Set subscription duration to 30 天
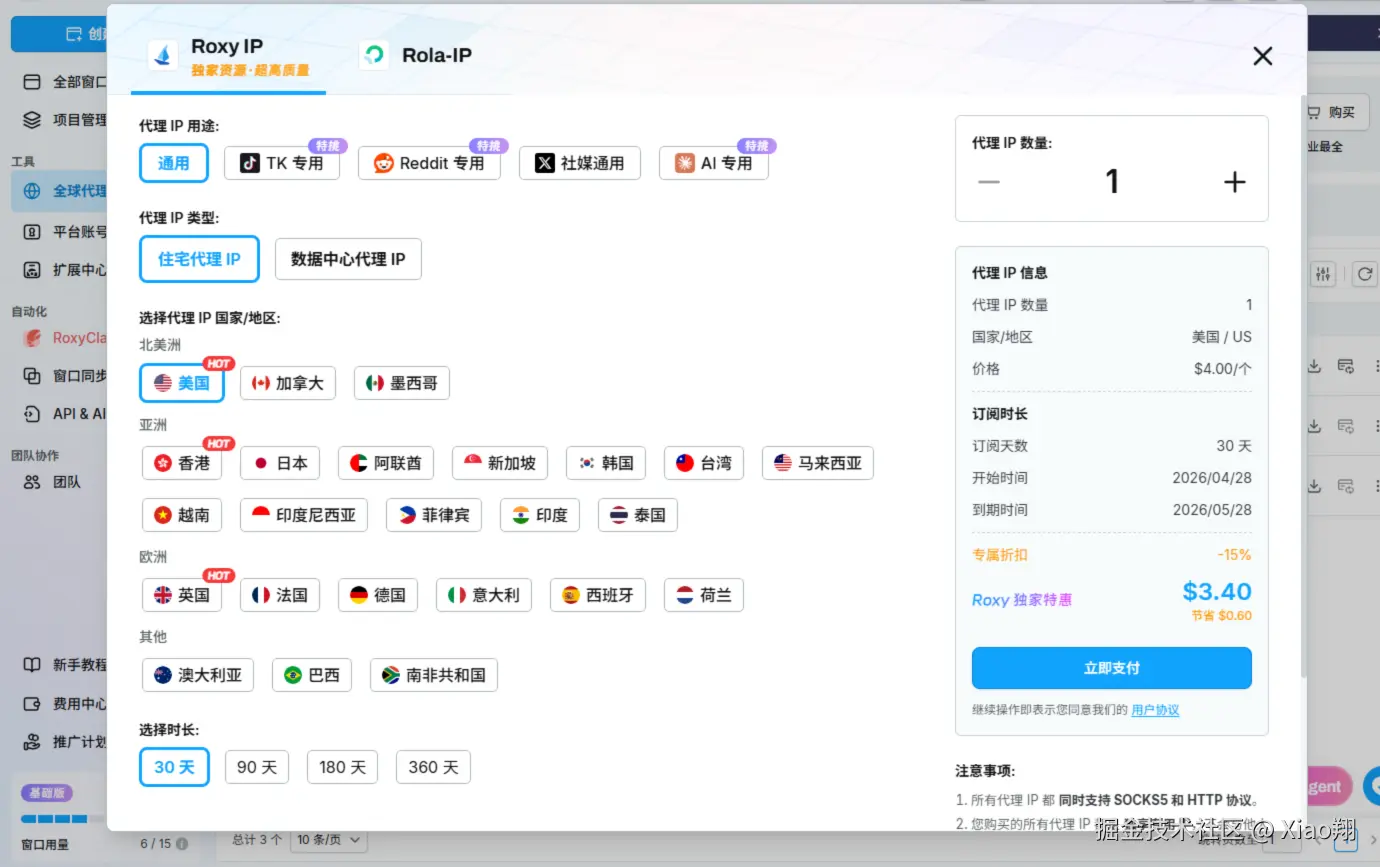The width and height of the screenshot is (1380, 867). pyautogui.click(x=174, y=767)
